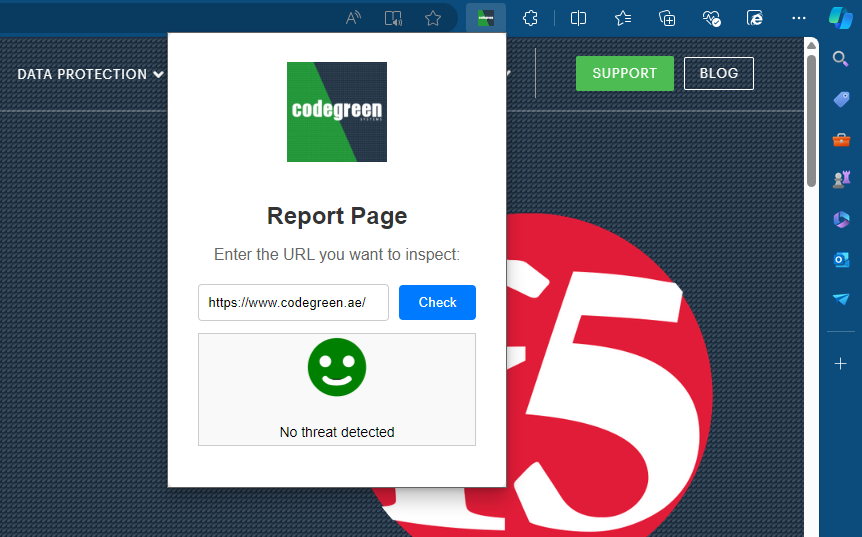Click the 'Report Page' heading
Viewport: 862px width, 537px height.
coord(337,215)
